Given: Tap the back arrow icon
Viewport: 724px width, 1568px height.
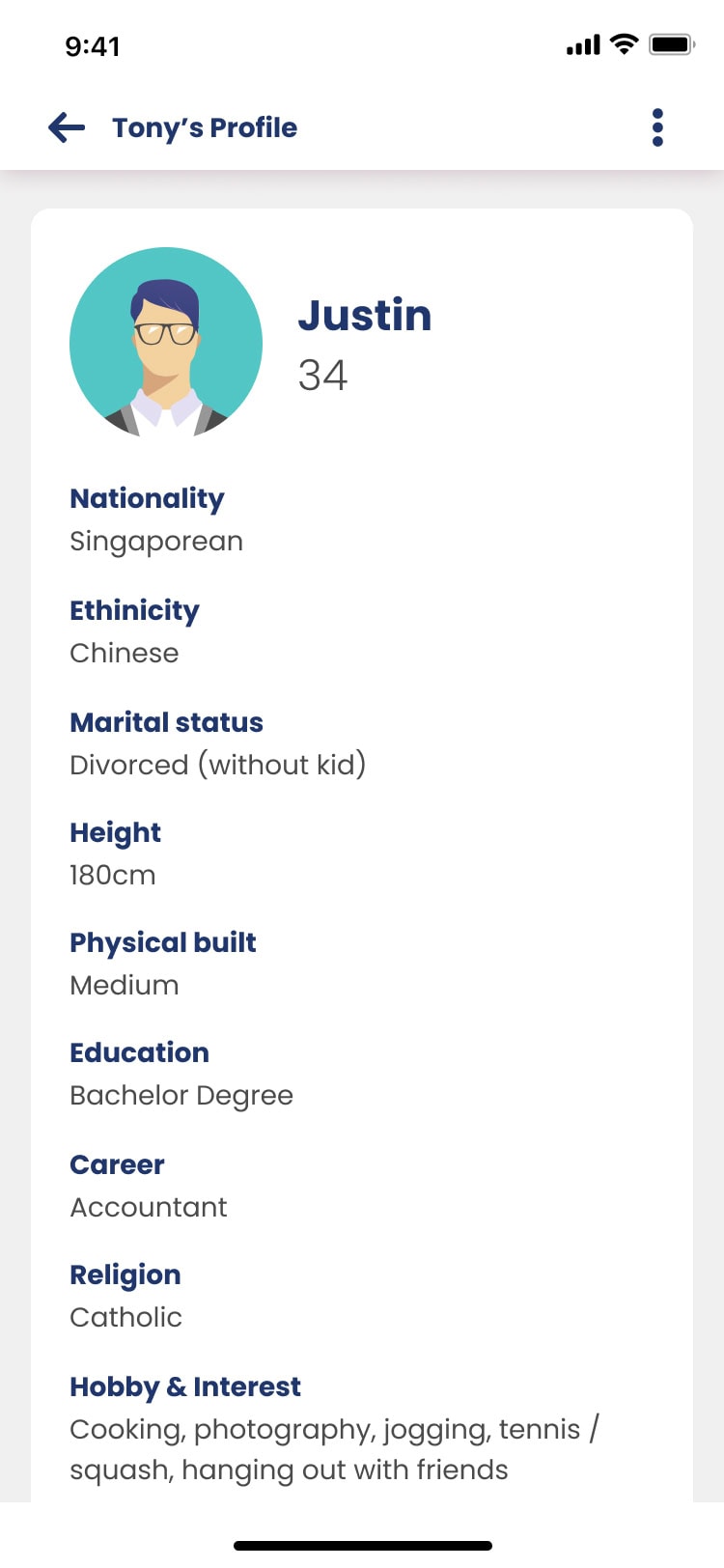Looking at the screenshot, I should coord(67,127).
